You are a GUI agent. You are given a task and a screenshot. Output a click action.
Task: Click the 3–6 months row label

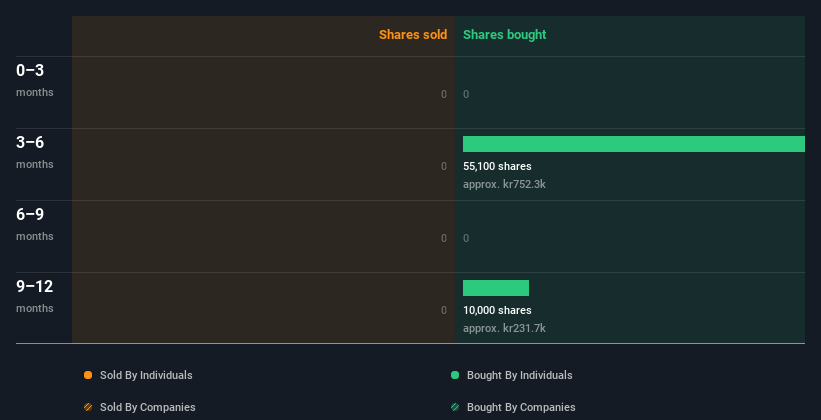[35, 152]
